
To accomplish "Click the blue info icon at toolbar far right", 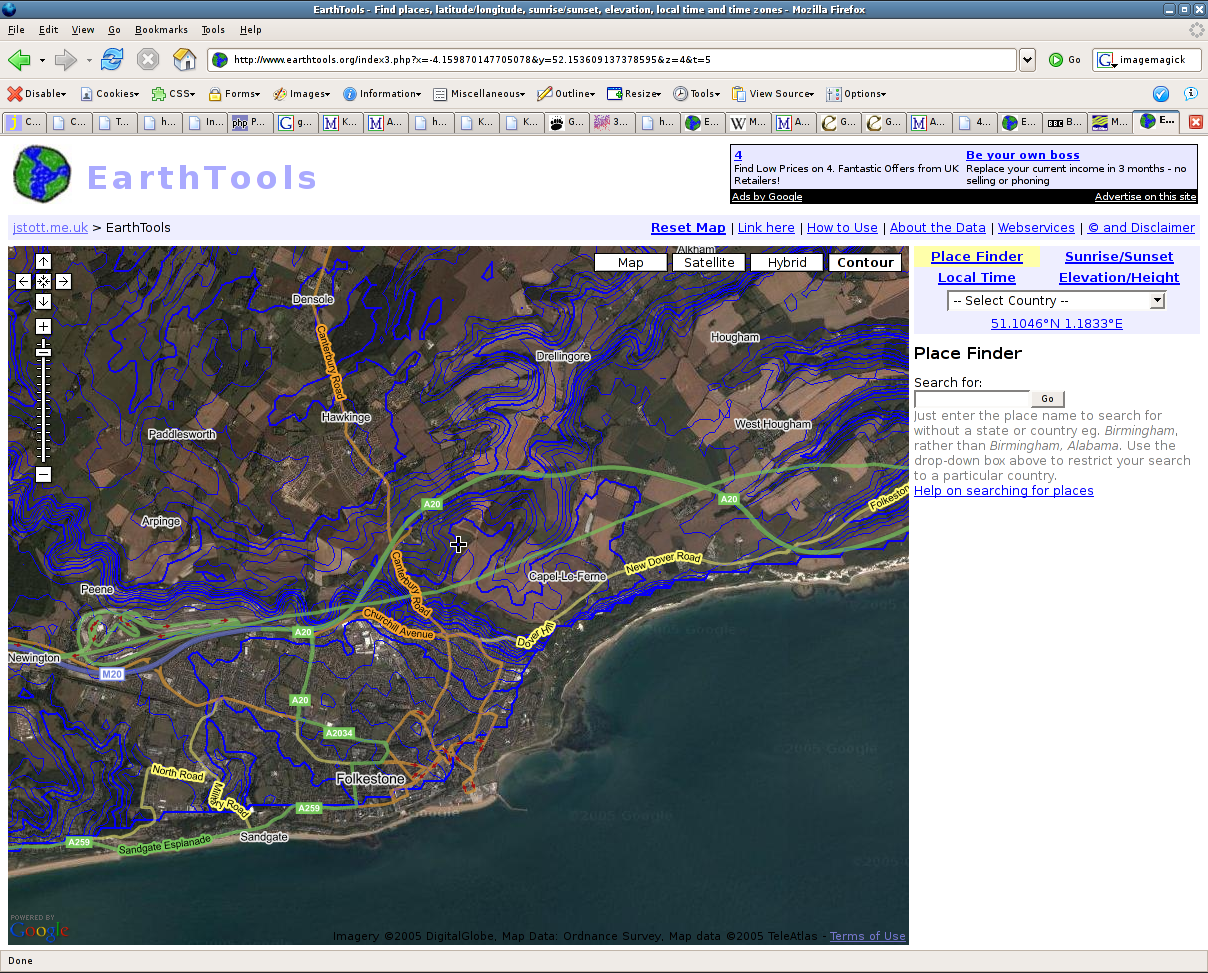I will pyautogui.click(x=1190, y=94).
